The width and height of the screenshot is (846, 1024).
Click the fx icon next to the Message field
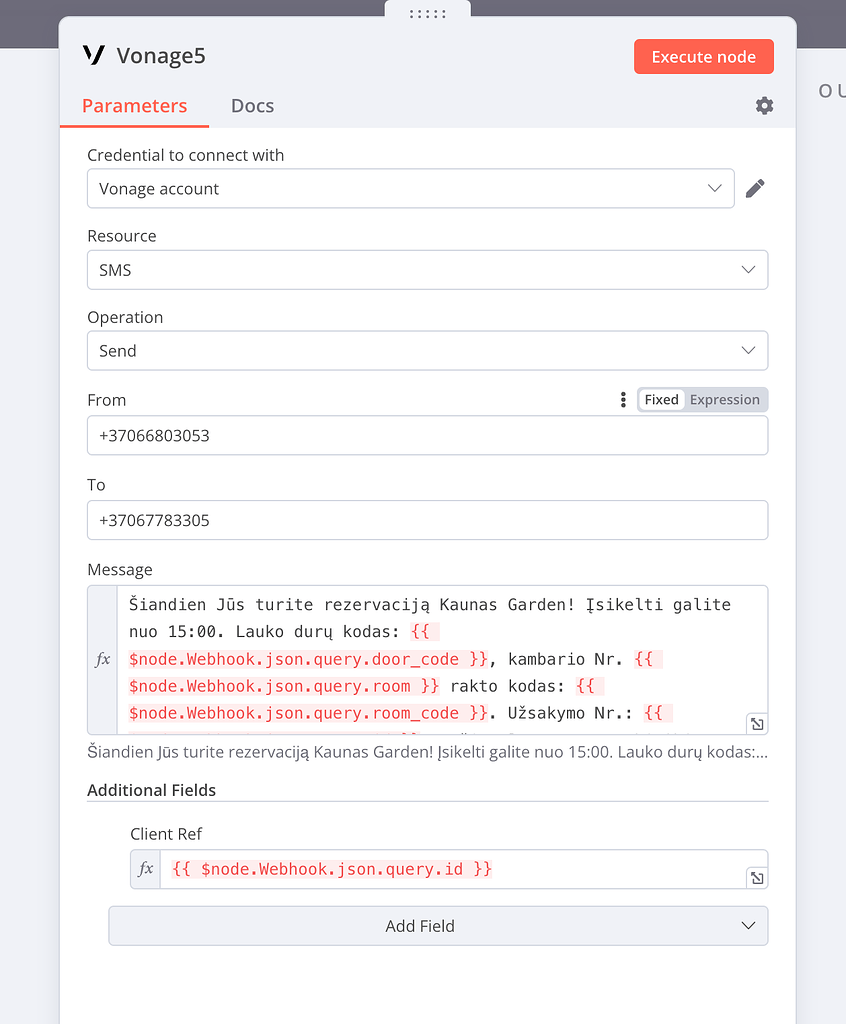104,659
